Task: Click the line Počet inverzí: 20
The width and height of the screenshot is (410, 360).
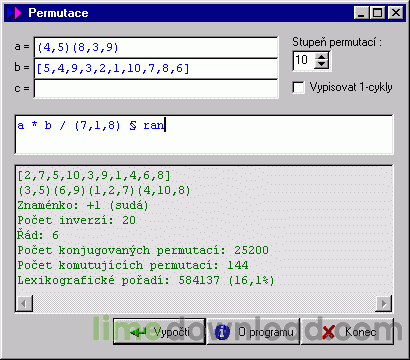Action: tap(77, 220)
